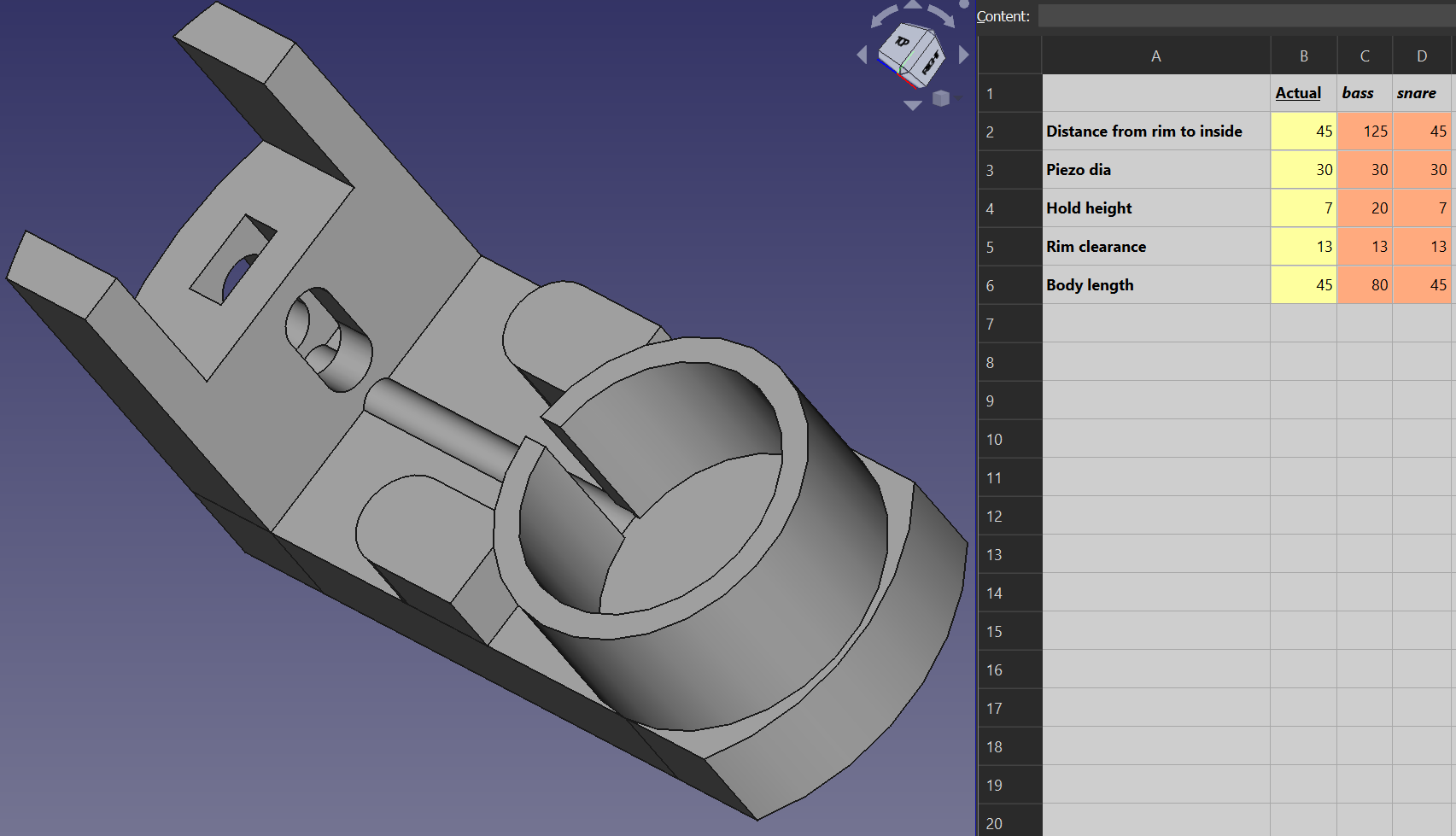Viewport: 1456px width, 836px height.
Task: Select column B header in the spreadsheet
Action: point(1303,56)
